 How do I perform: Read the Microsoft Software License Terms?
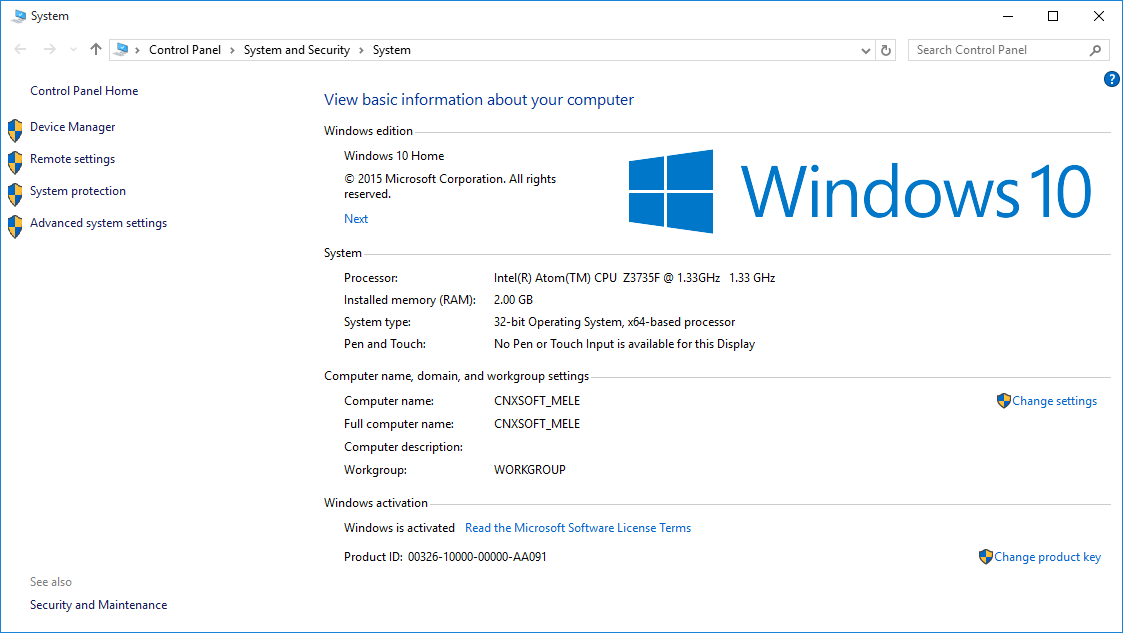[578, 528]
